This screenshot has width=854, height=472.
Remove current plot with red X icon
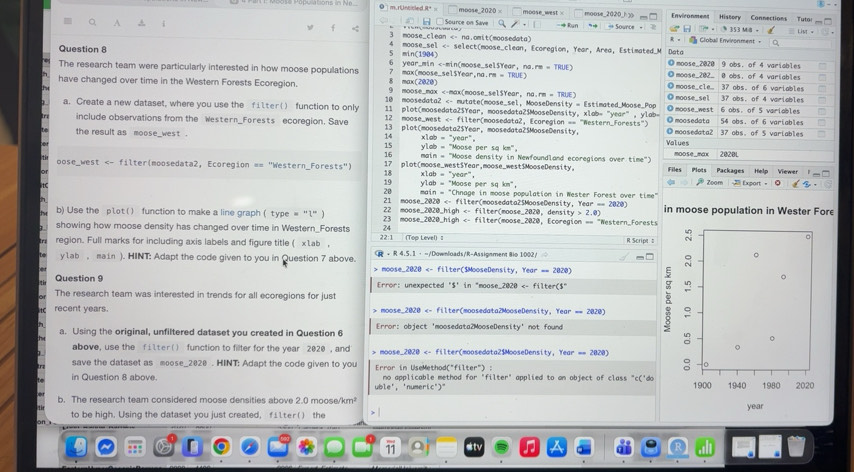click(777, 183)
